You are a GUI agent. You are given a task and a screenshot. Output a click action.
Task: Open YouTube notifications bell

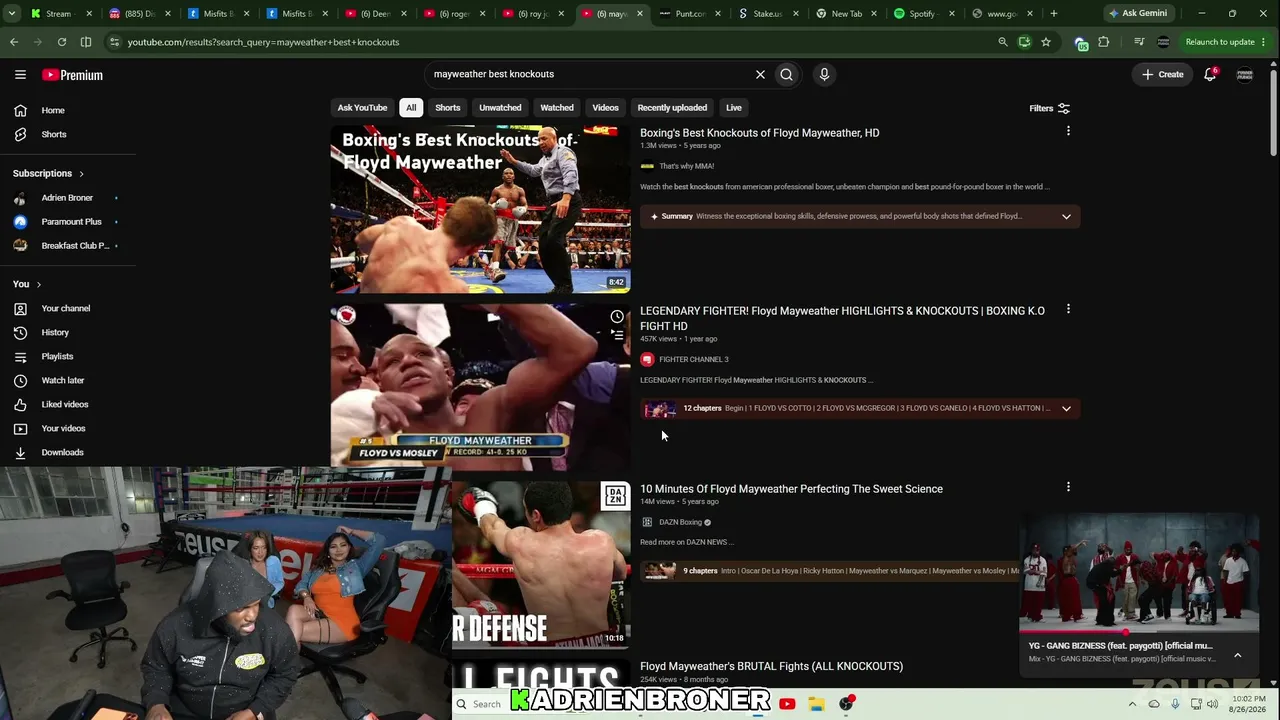click(1210, 74)
